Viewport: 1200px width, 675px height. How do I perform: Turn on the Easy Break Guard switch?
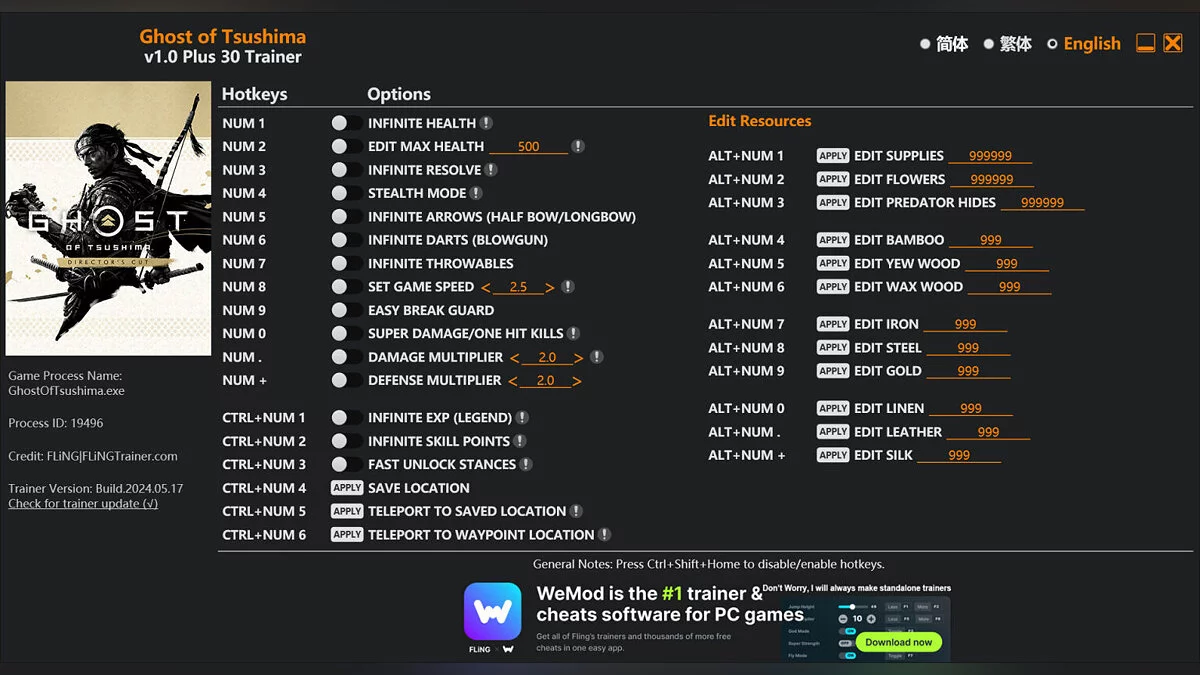(x=346, y=310)
